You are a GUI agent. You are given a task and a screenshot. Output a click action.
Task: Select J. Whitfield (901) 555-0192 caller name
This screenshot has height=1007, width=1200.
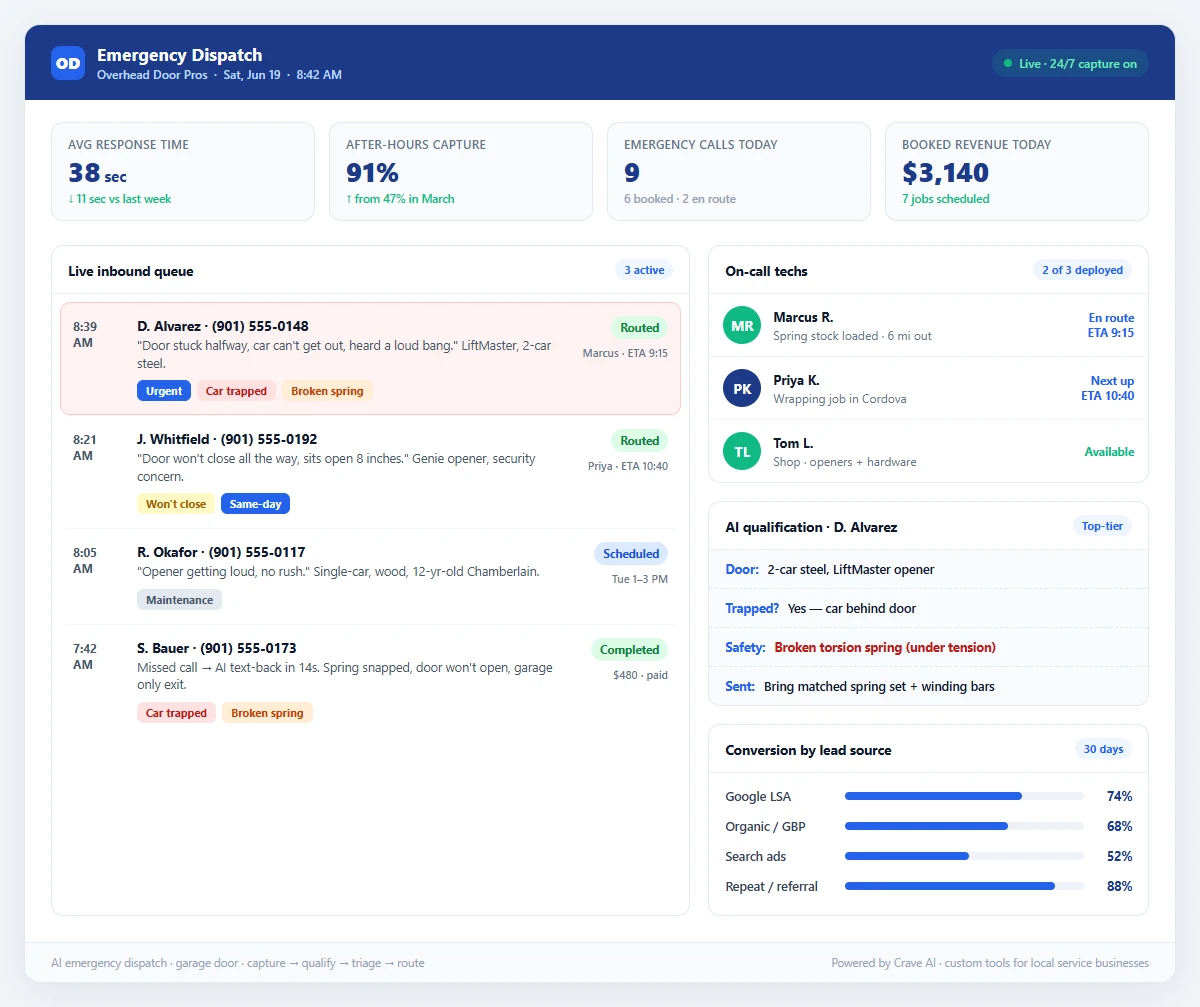[x=227, y=439]
